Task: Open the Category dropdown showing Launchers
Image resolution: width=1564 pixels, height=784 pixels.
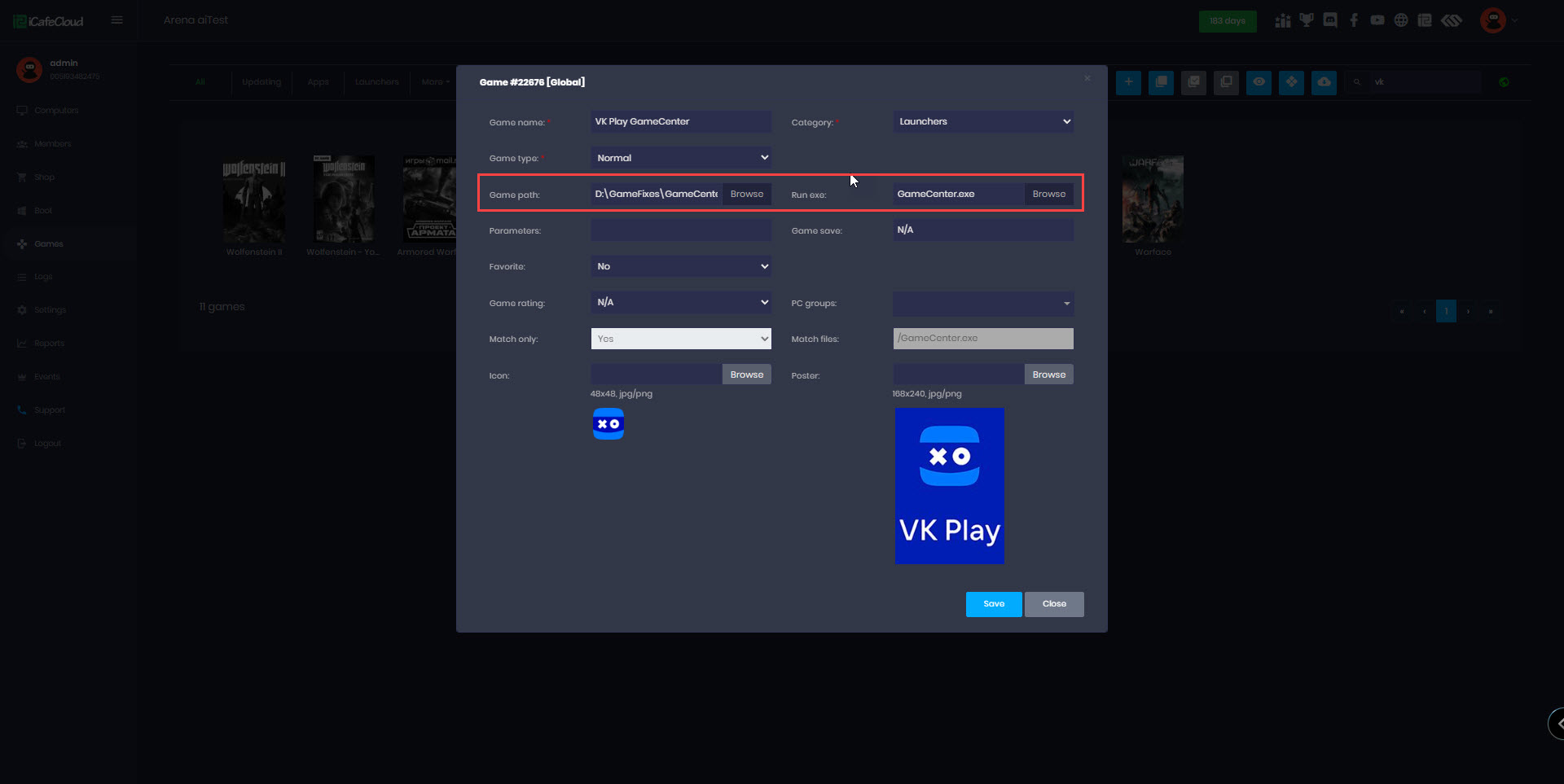Action: 983,122
